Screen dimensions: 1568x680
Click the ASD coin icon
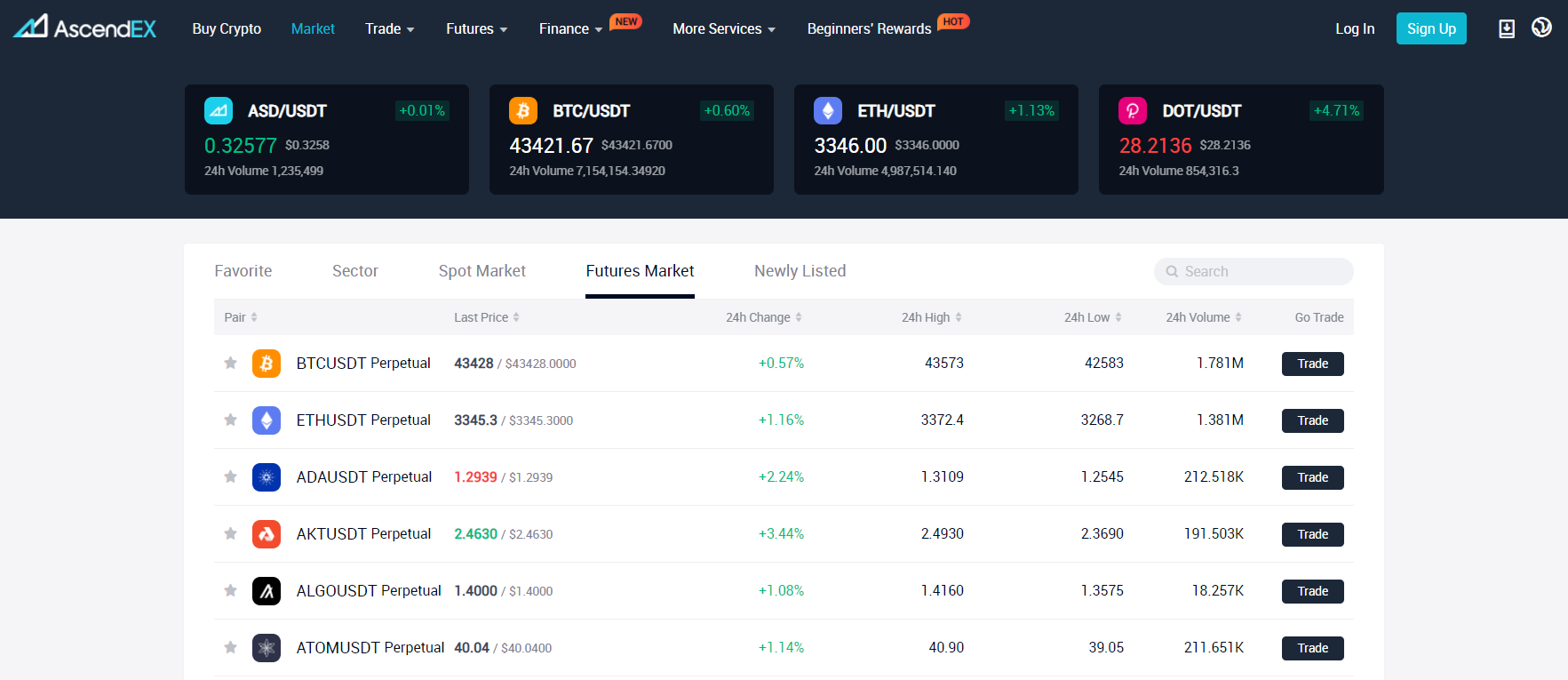click(x=219, y=111)
